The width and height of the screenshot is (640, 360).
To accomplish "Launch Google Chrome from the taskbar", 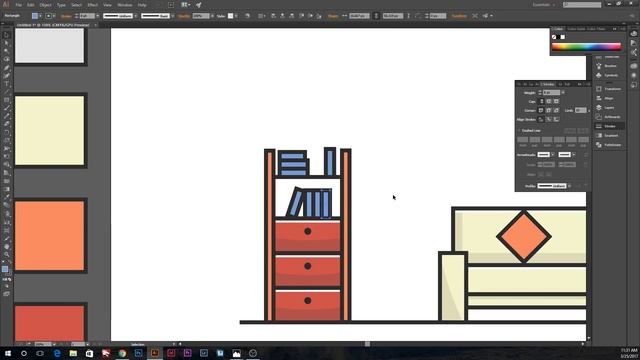I will pos(122,353).
